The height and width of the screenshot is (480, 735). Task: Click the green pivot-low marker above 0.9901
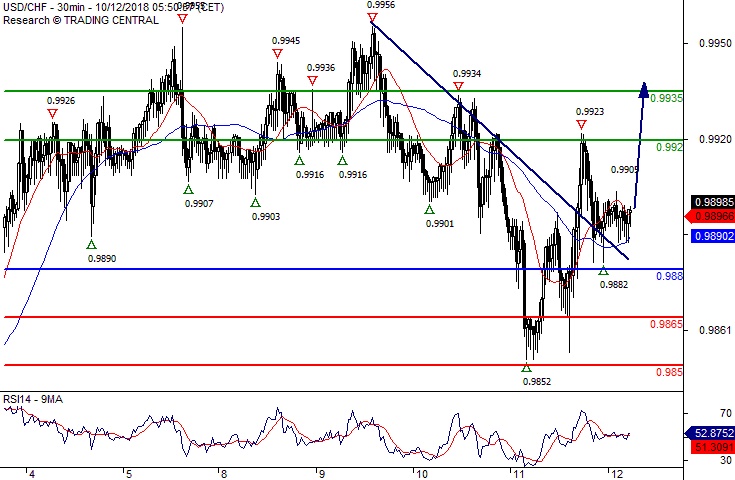[x=429, y=210]
